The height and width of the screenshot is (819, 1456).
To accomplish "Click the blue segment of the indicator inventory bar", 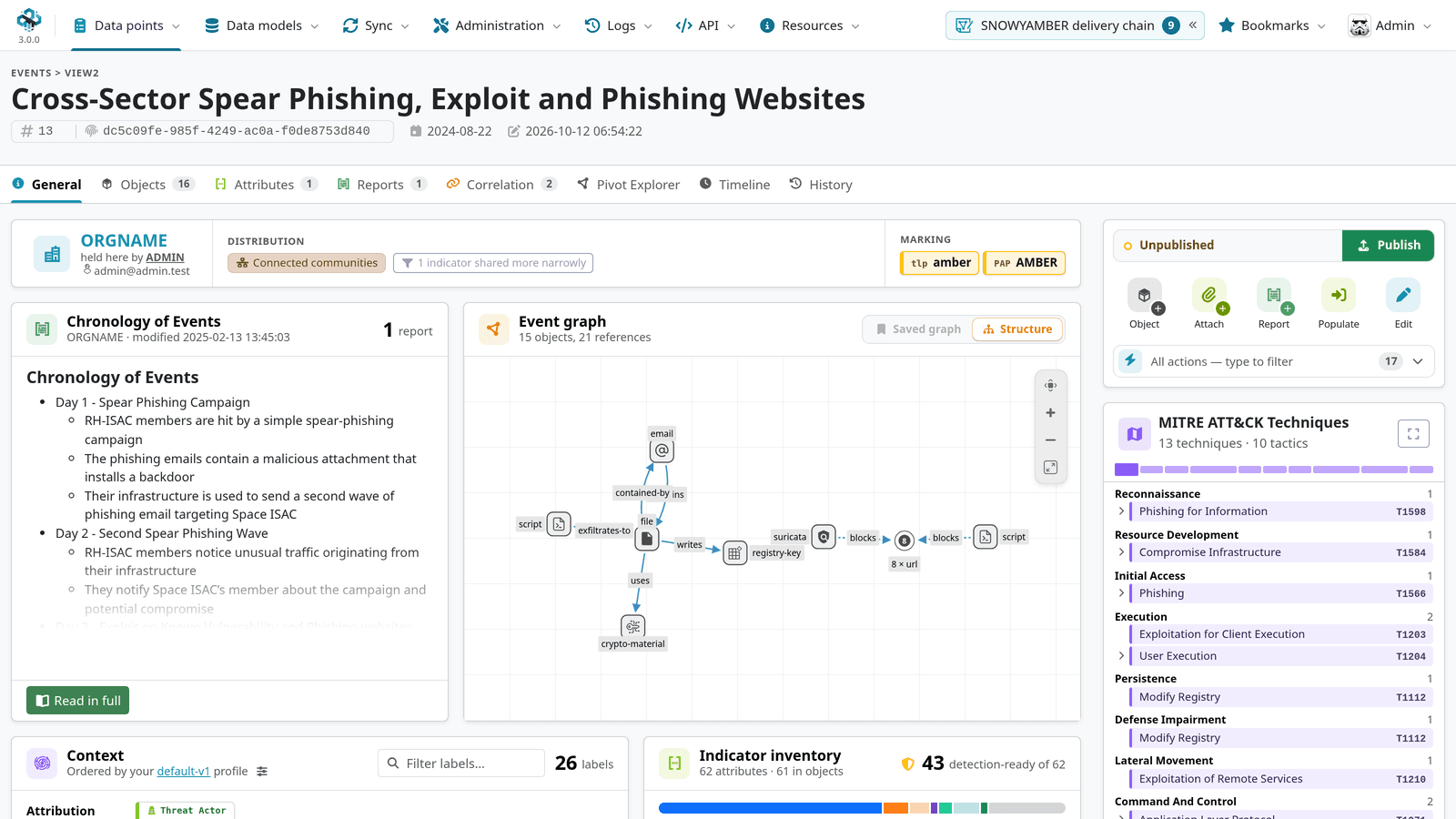I will click(x=770, y=808).
